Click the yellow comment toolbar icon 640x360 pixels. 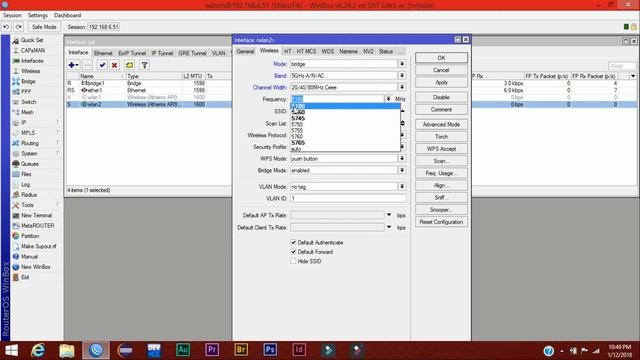(x=129, y=65)
